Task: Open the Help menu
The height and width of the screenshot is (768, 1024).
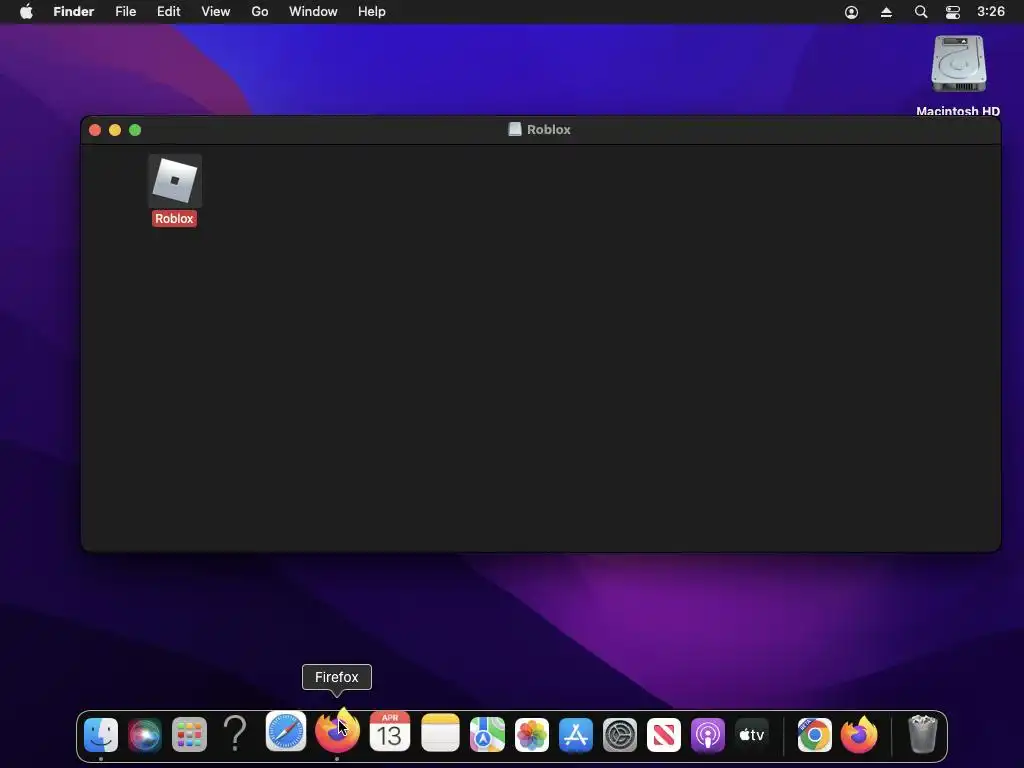Action: point(372,12)
